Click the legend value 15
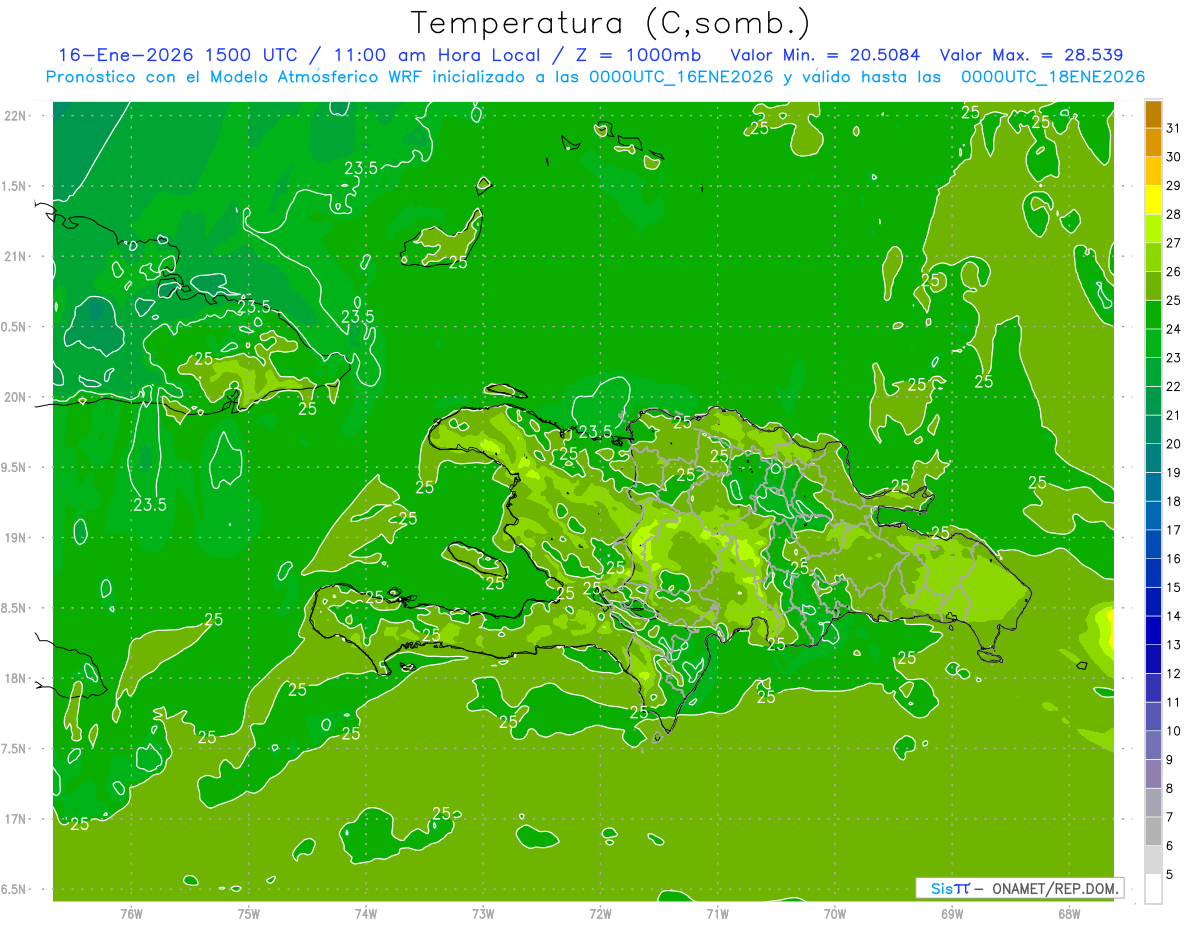This screenshot has height=927, width=1200. point(1174,587)
